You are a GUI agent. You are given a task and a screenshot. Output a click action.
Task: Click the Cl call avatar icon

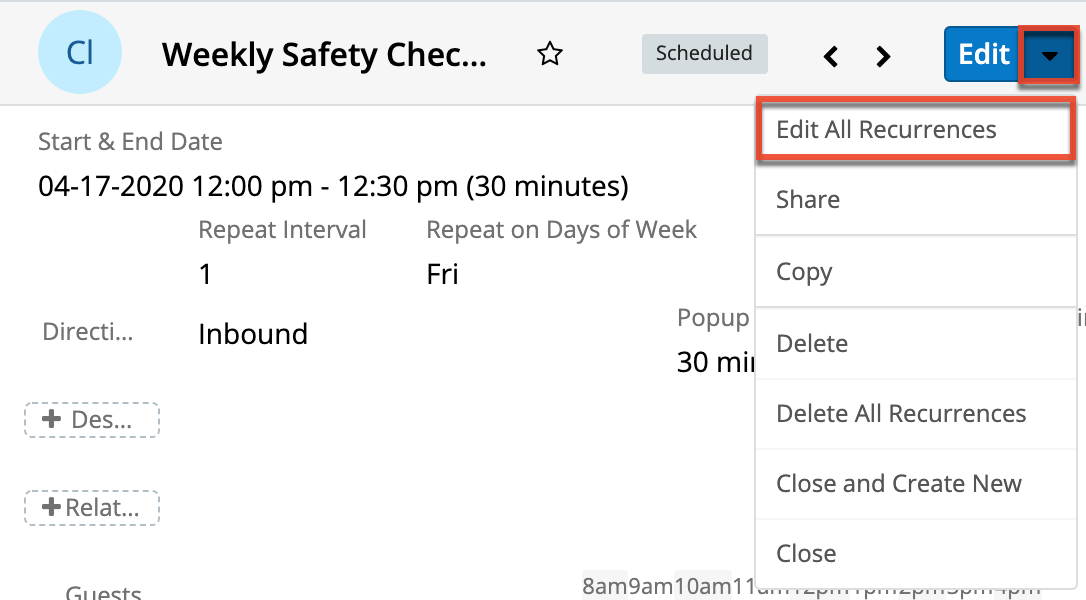pyautogui.click(x=80, y=53)
